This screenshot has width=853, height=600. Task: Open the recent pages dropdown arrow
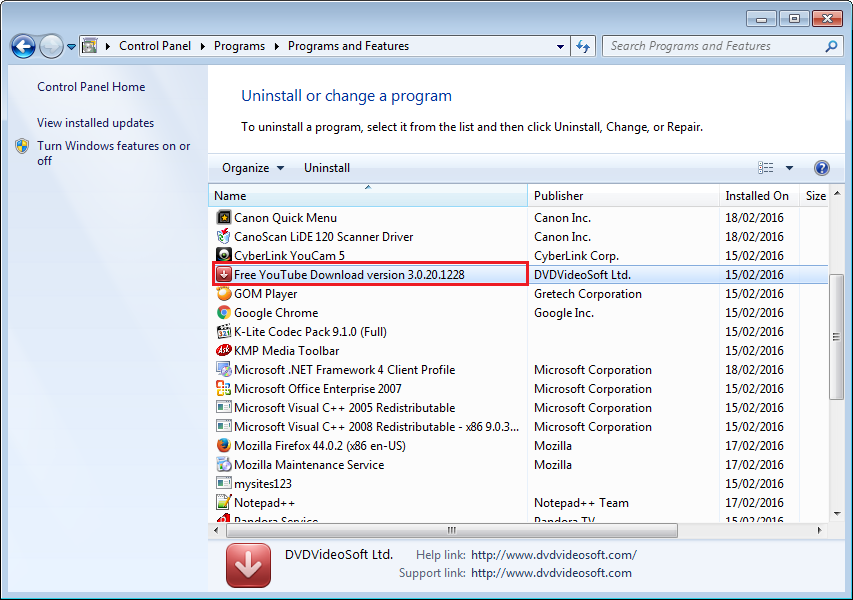[71, 47]
